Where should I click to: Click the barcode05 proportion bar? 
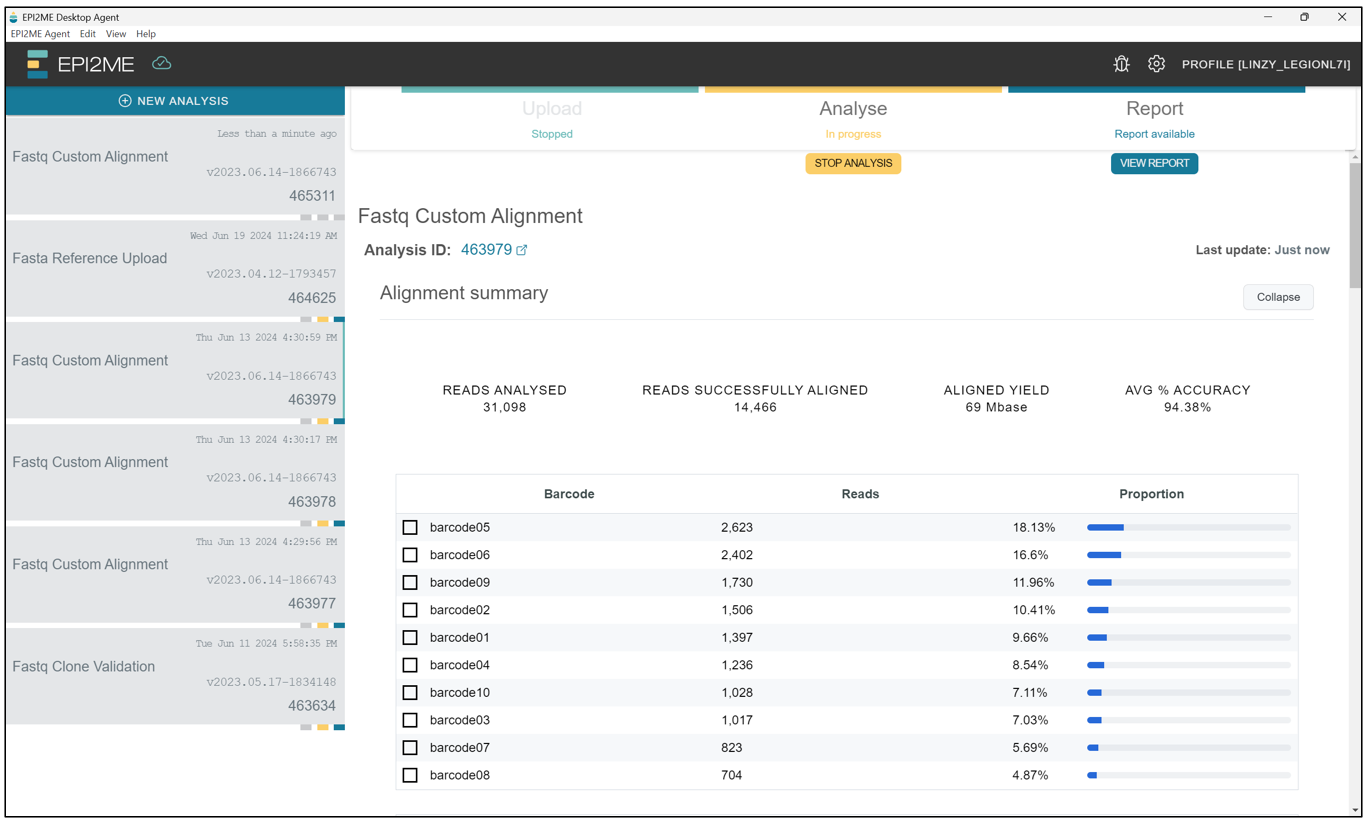(1189, 527)
